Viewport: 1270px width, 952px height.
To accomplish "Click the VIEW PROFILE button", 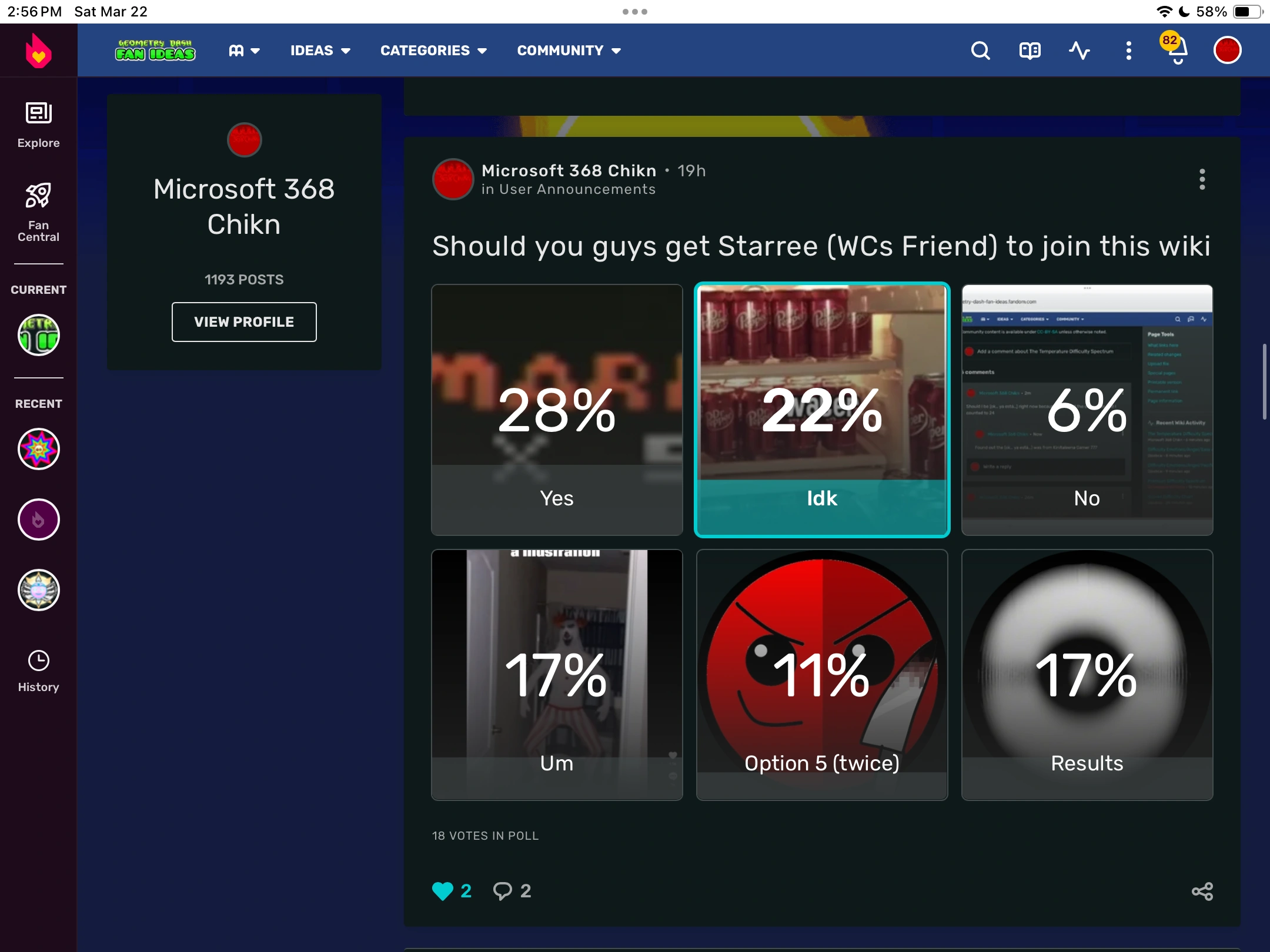I will [x=244, y=322].
